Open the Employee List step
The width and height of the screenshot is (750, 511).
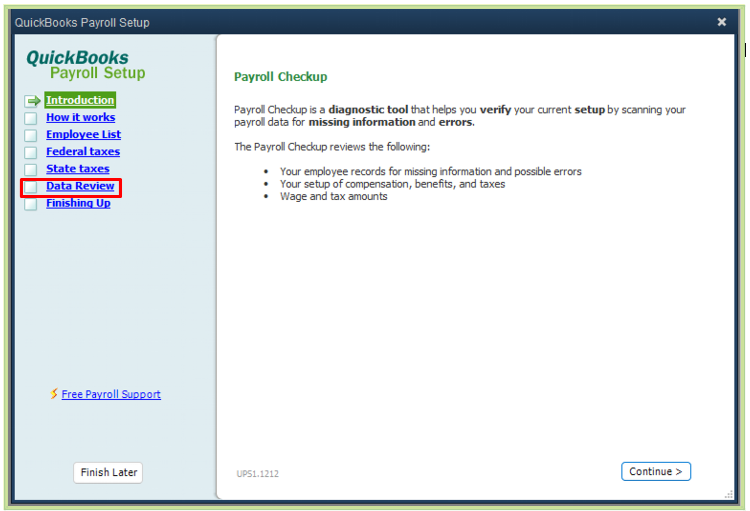coord(83,134)
